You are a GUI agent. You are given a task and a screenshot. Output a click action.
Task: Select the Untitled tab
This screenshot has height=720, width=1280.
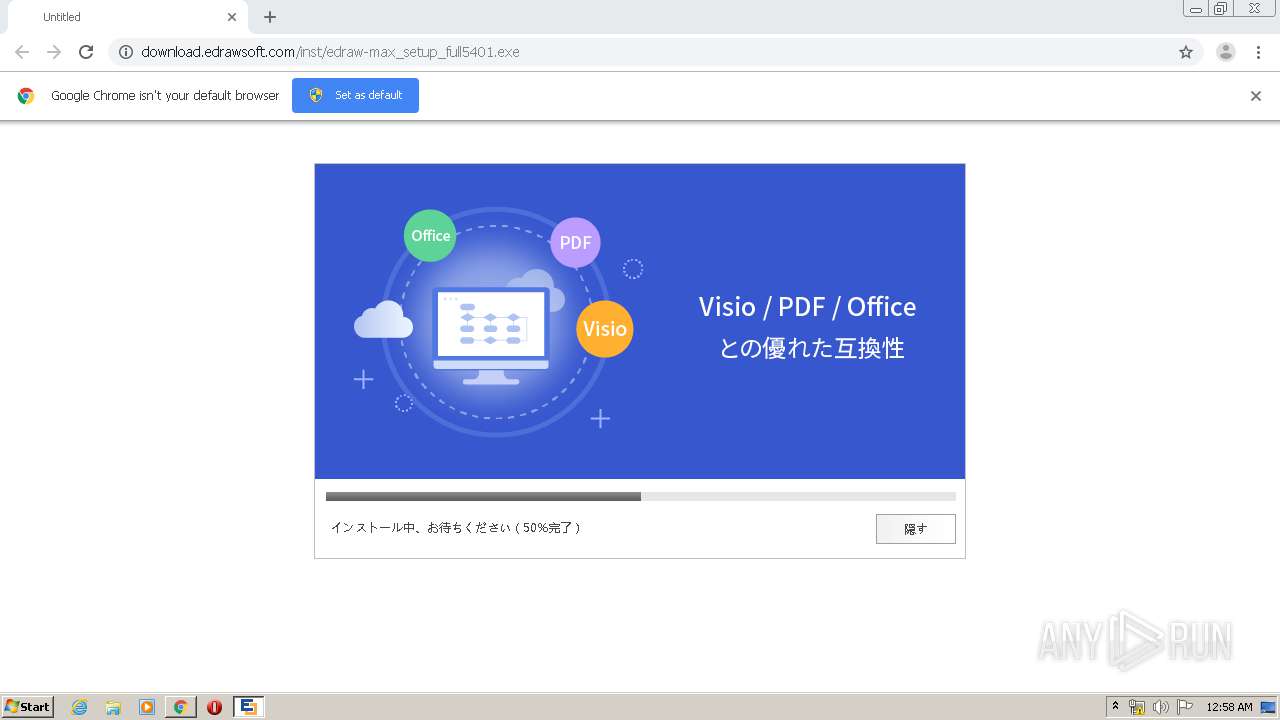point(128,17)
